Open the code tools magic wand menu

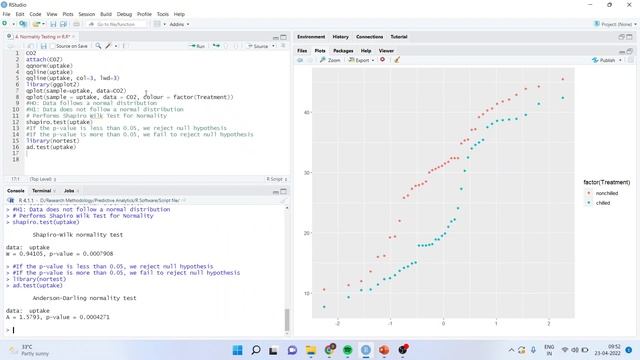tap(110, 46)
